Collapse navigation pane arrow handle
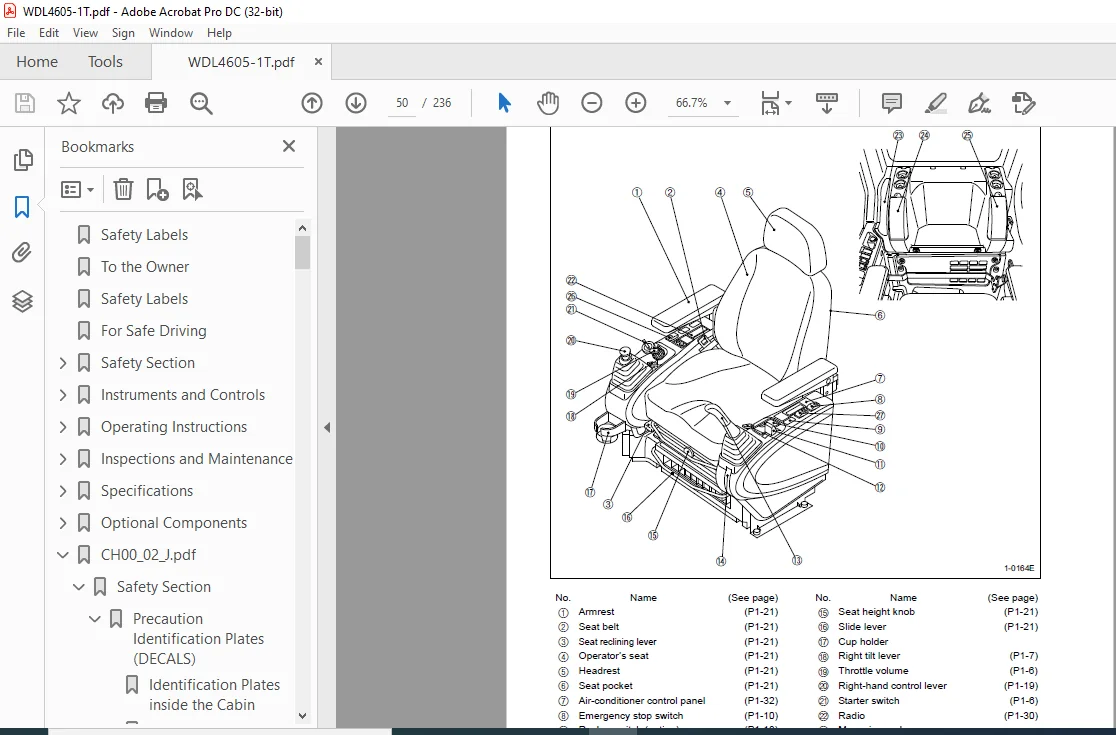This screenshot has height=735, width=1116. point(327,428)
